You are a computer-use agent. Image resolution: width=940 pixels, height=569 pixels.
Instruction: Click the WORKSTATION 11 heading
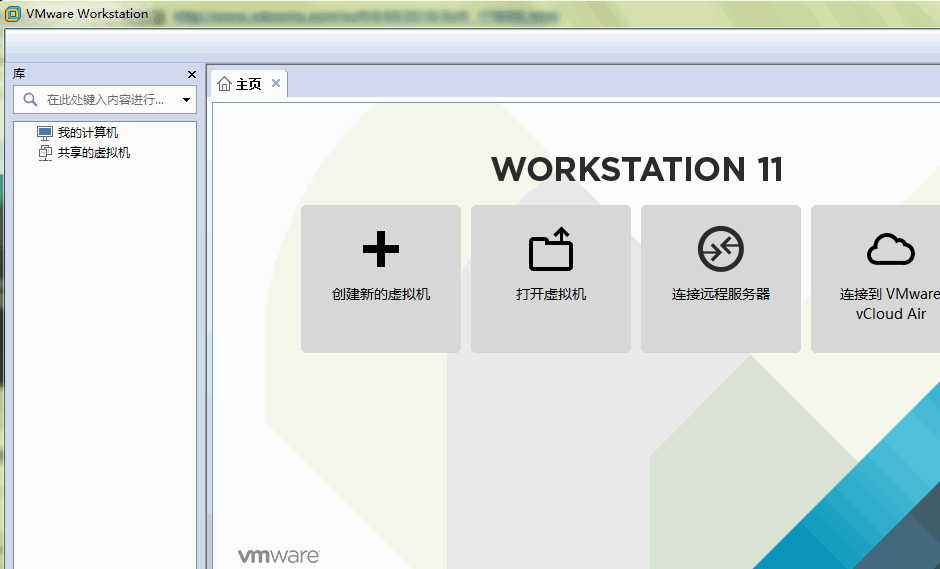637,169
